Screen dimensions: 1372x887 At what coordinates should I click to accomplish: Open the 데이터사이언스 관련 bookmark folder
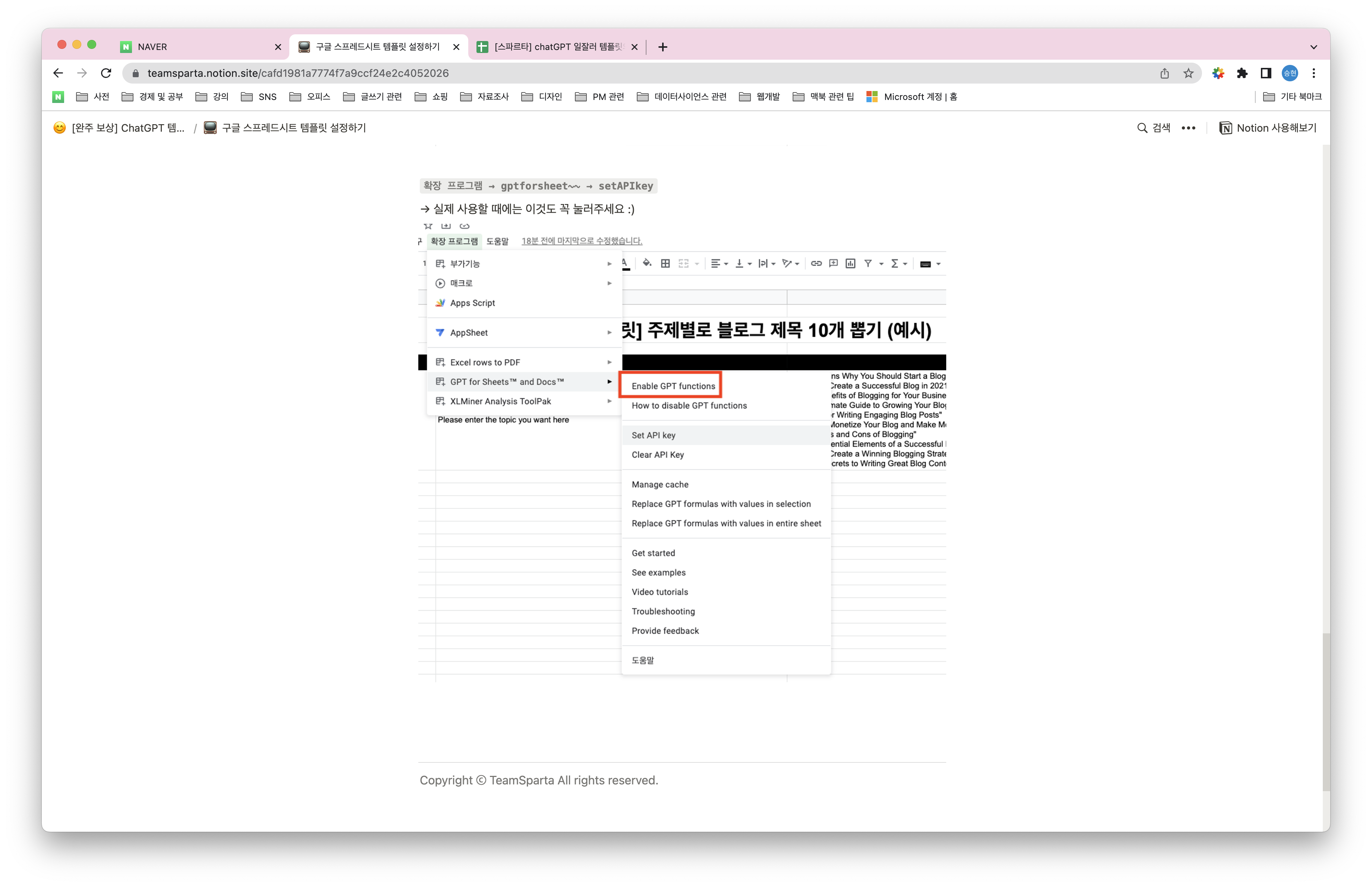[682, 97]
